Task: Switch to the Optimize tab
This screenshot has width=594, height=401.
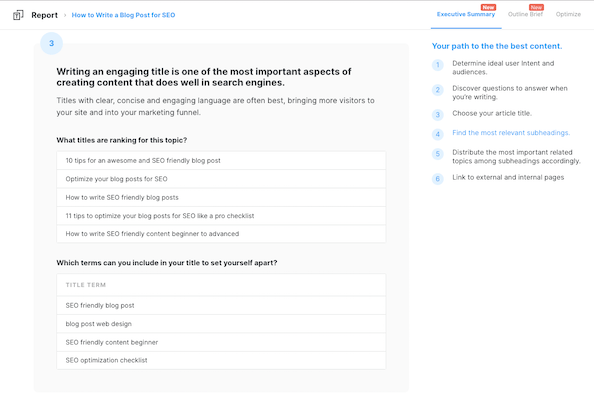Action: 568,14
